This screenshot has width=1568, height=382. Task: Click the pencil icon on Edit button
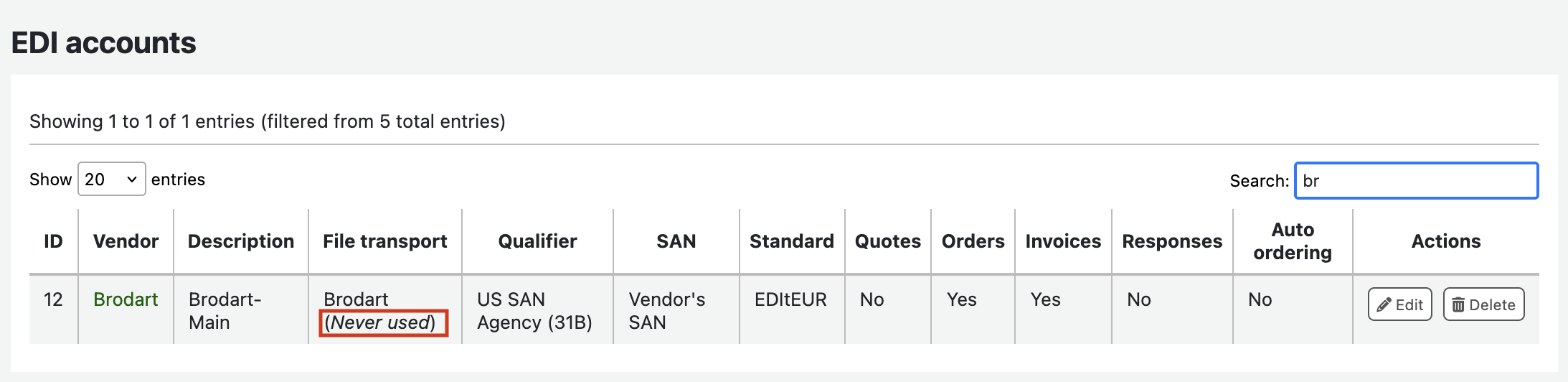click(x=1384, y=305)
